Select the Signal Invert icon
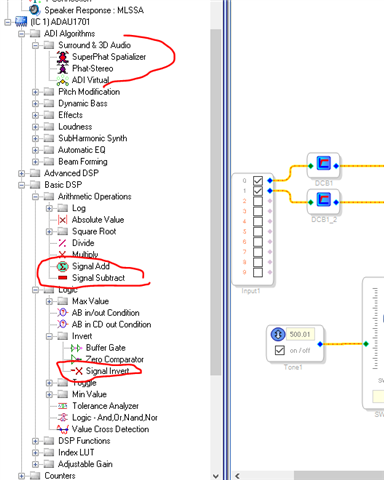Image resolution: width=384 pixels, height=480 pixels. point(77,371)
